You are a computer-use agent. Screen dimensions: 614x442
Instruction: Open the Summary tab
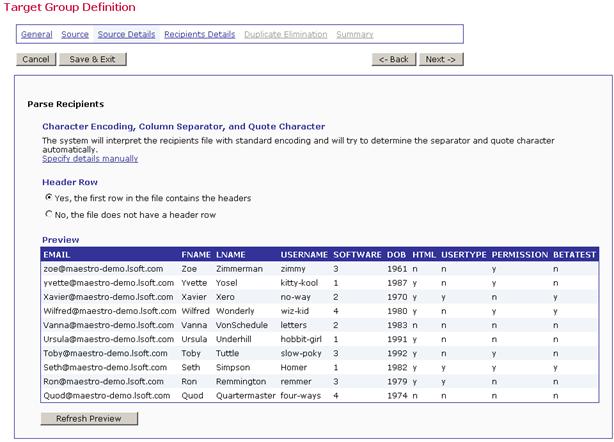pos(355,34)
